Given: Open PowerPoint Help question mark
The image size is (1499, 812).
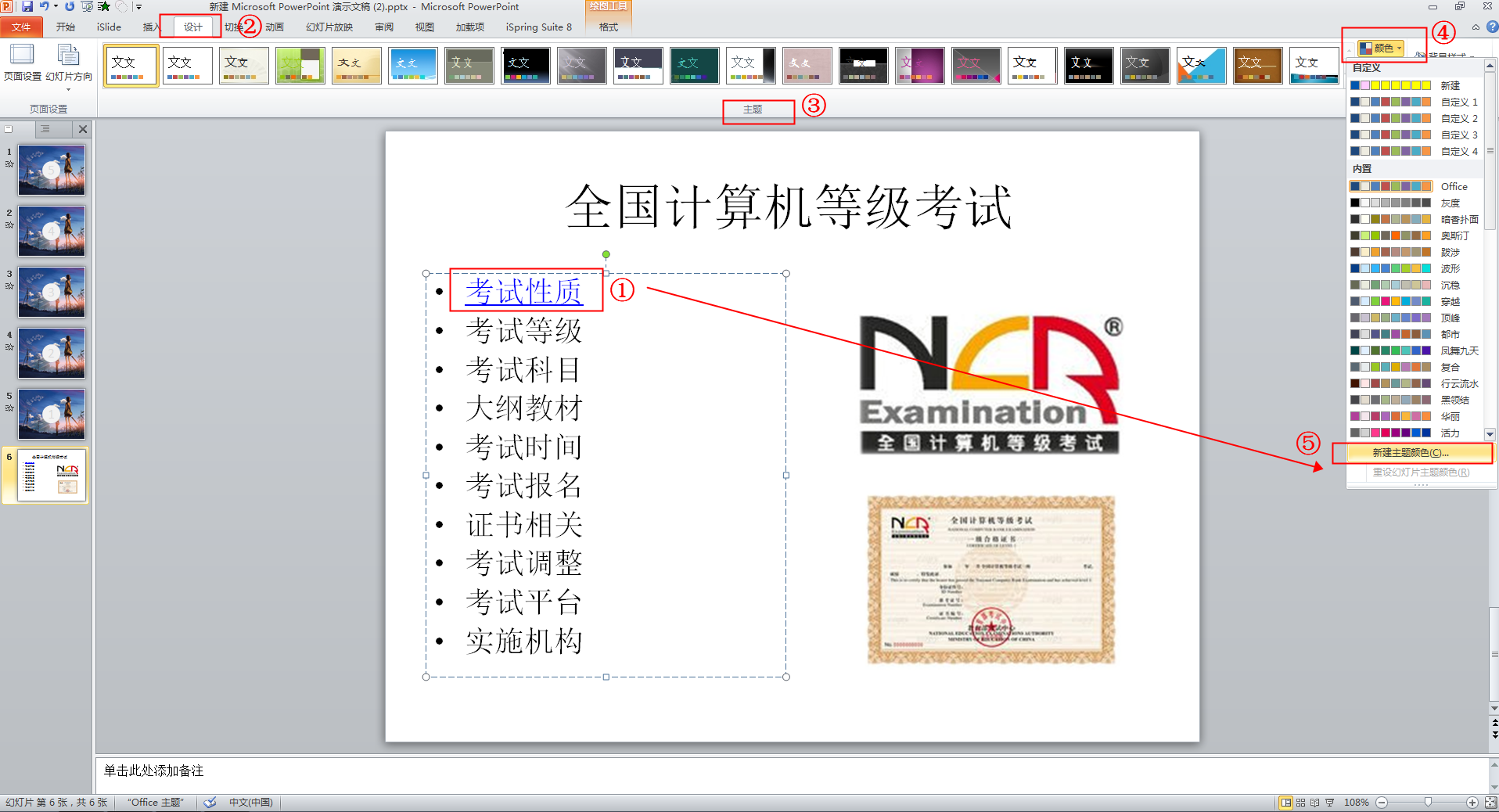Looking at the screenshot, I should (x=1492, y=27).
